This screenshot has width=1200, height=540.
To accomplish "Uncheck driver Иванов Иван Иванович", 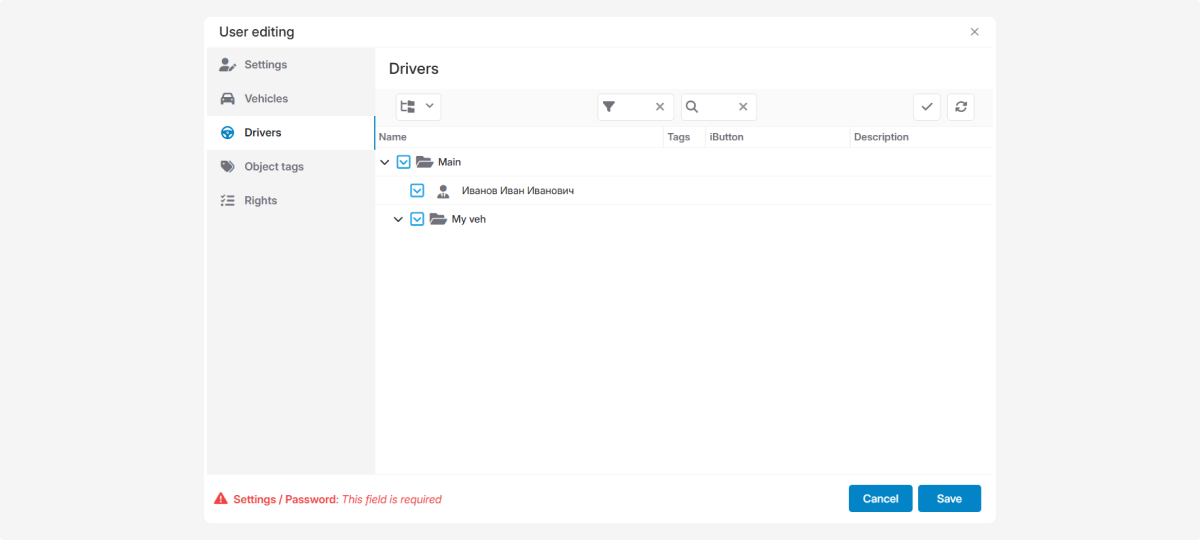I will pos(418,191).
